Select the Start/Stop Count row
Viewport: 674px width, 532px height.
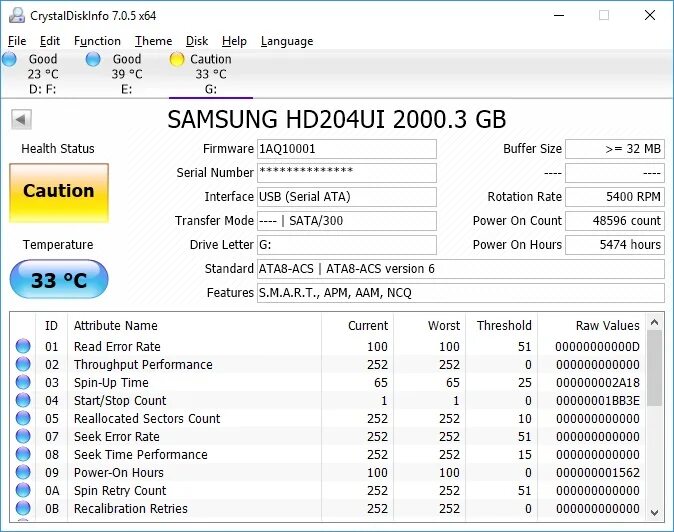(328, 401)
